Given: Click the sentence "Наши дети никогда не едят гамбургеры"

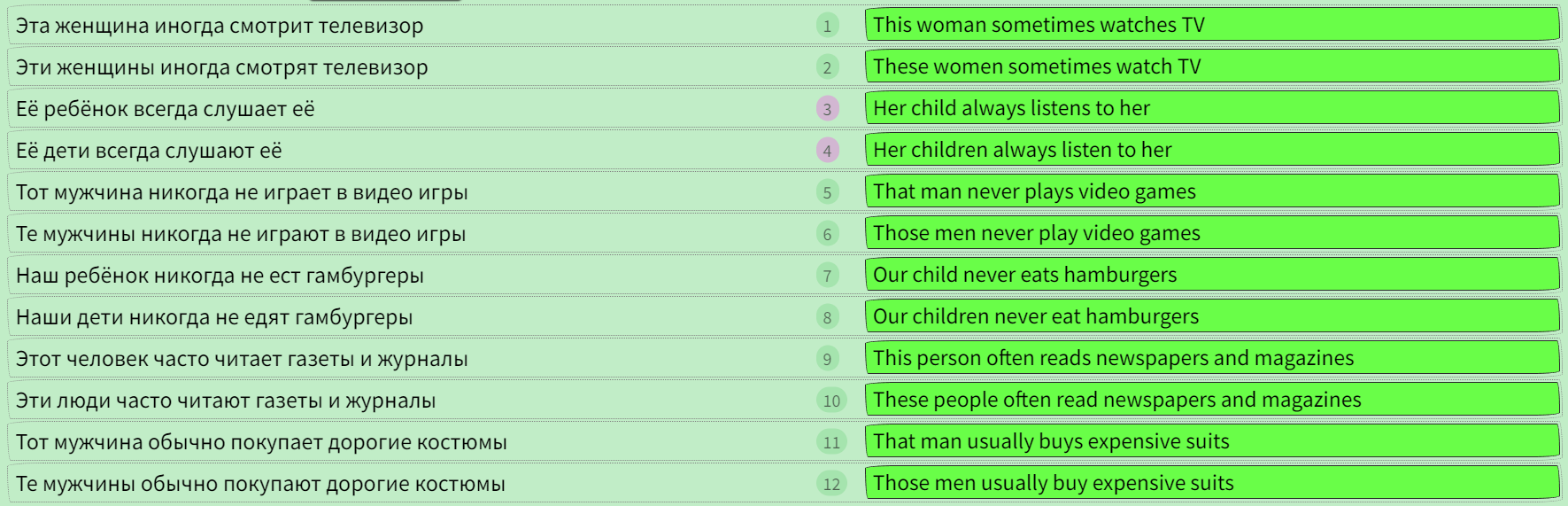Looking at the screenshot, I should 214,317.
